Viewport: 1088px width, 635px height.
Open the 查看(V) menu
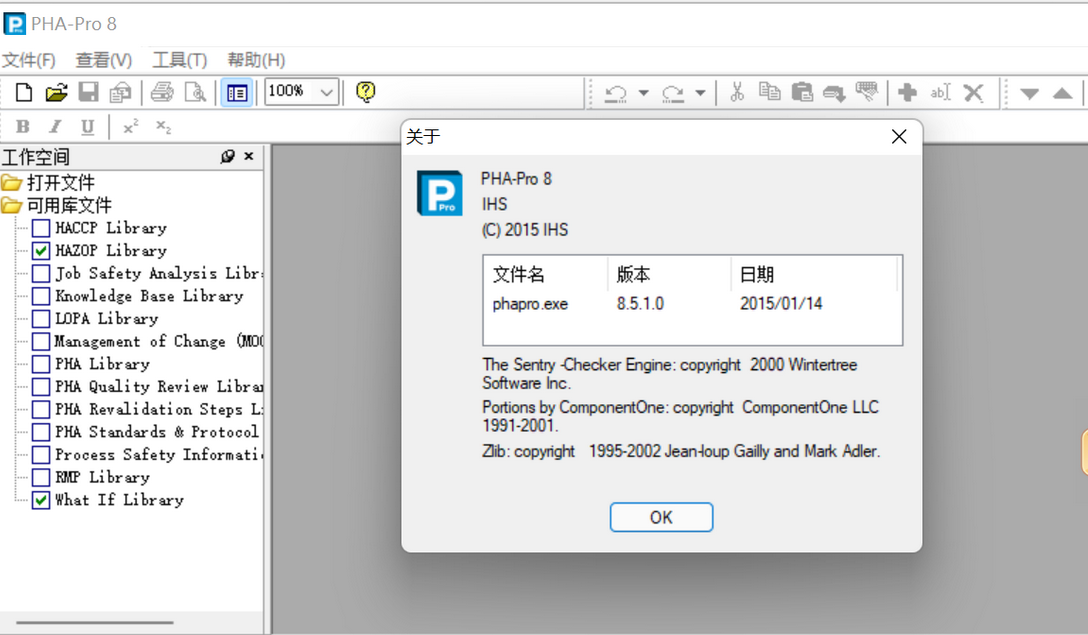[103, 60]
